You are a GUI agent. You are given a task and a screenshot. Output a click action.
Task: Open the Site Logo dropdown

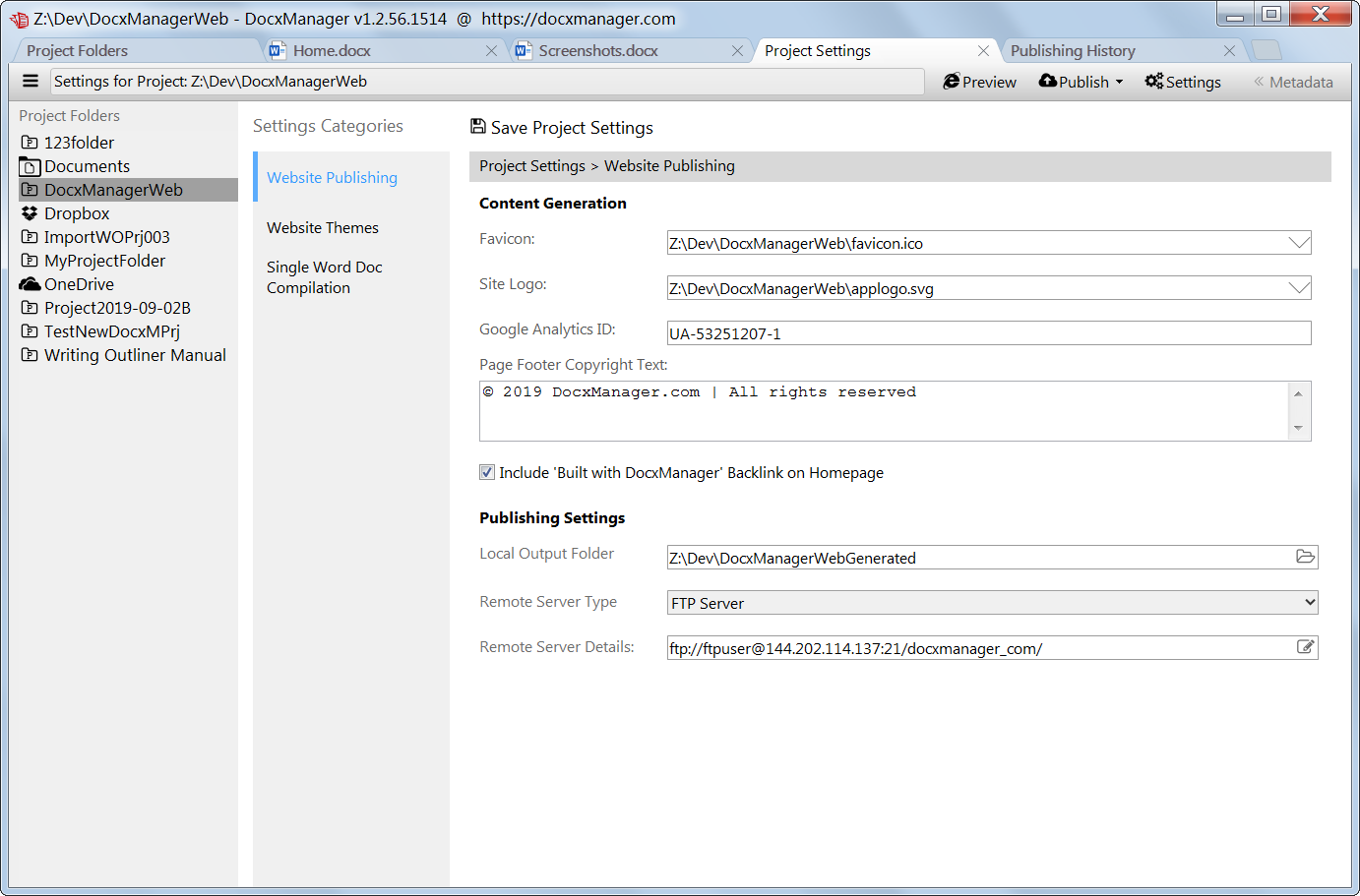(x=1301, y=287)
